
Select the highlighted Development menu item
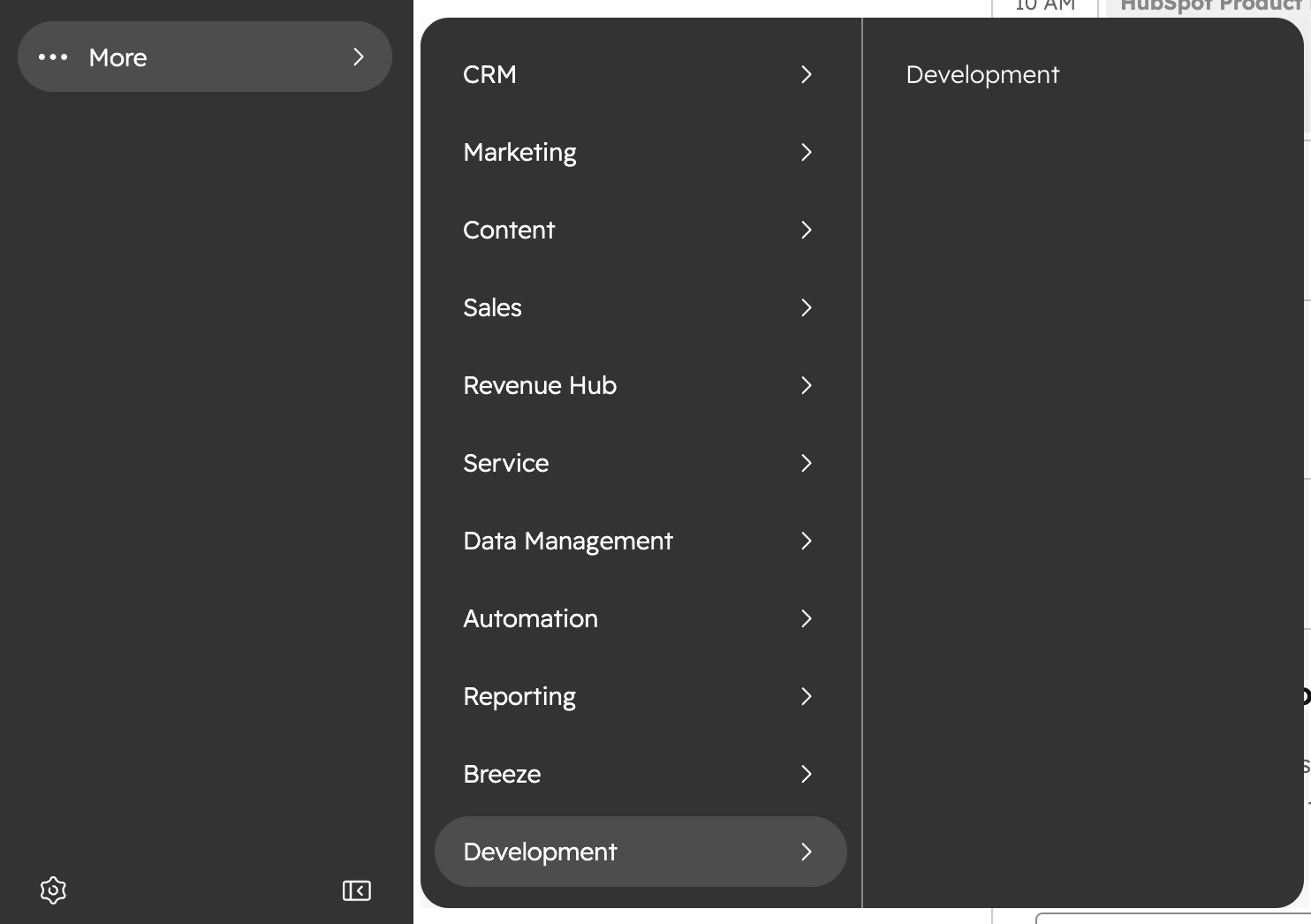[x=640, y=852]
